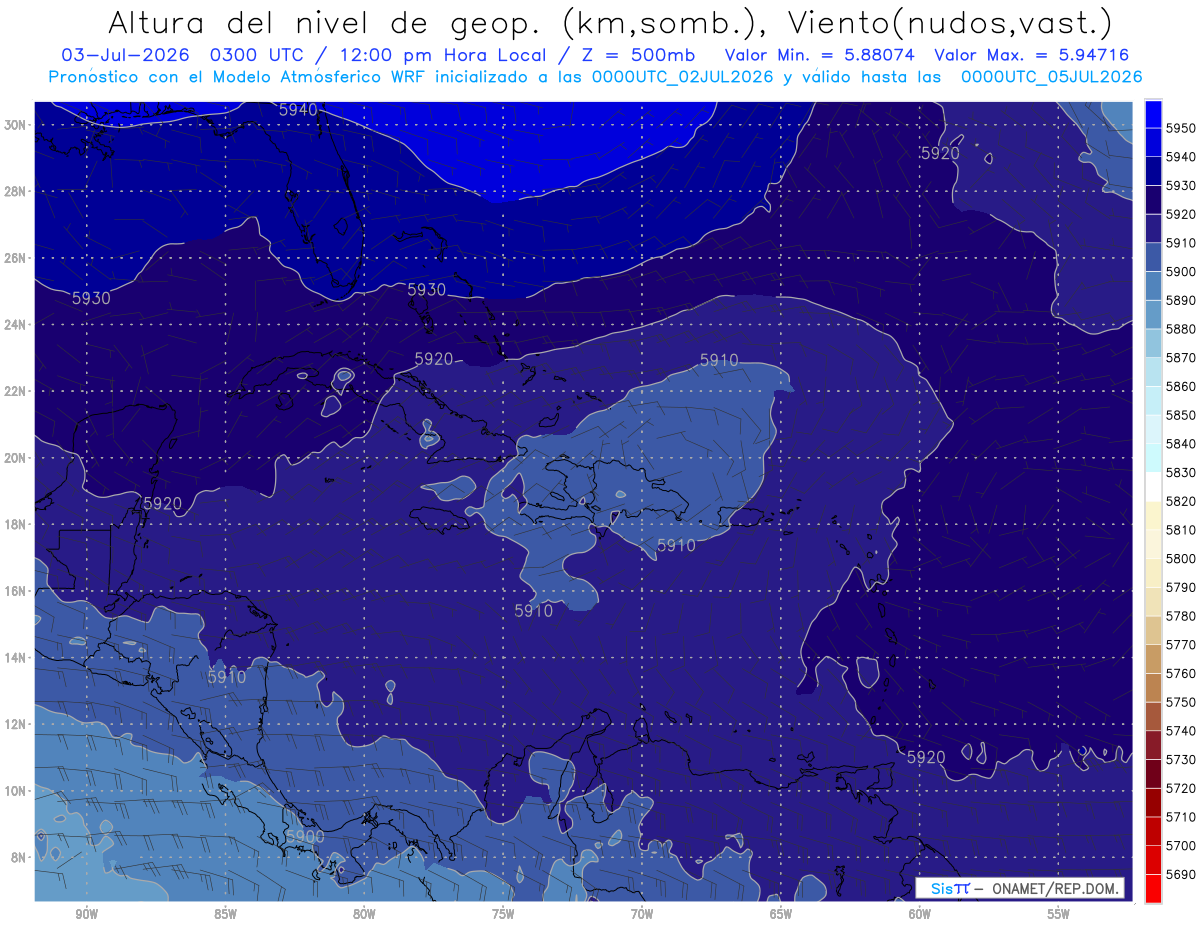Click the '5930' colorbar legend value
The image size is (1200, 927).
[1182, 186]
